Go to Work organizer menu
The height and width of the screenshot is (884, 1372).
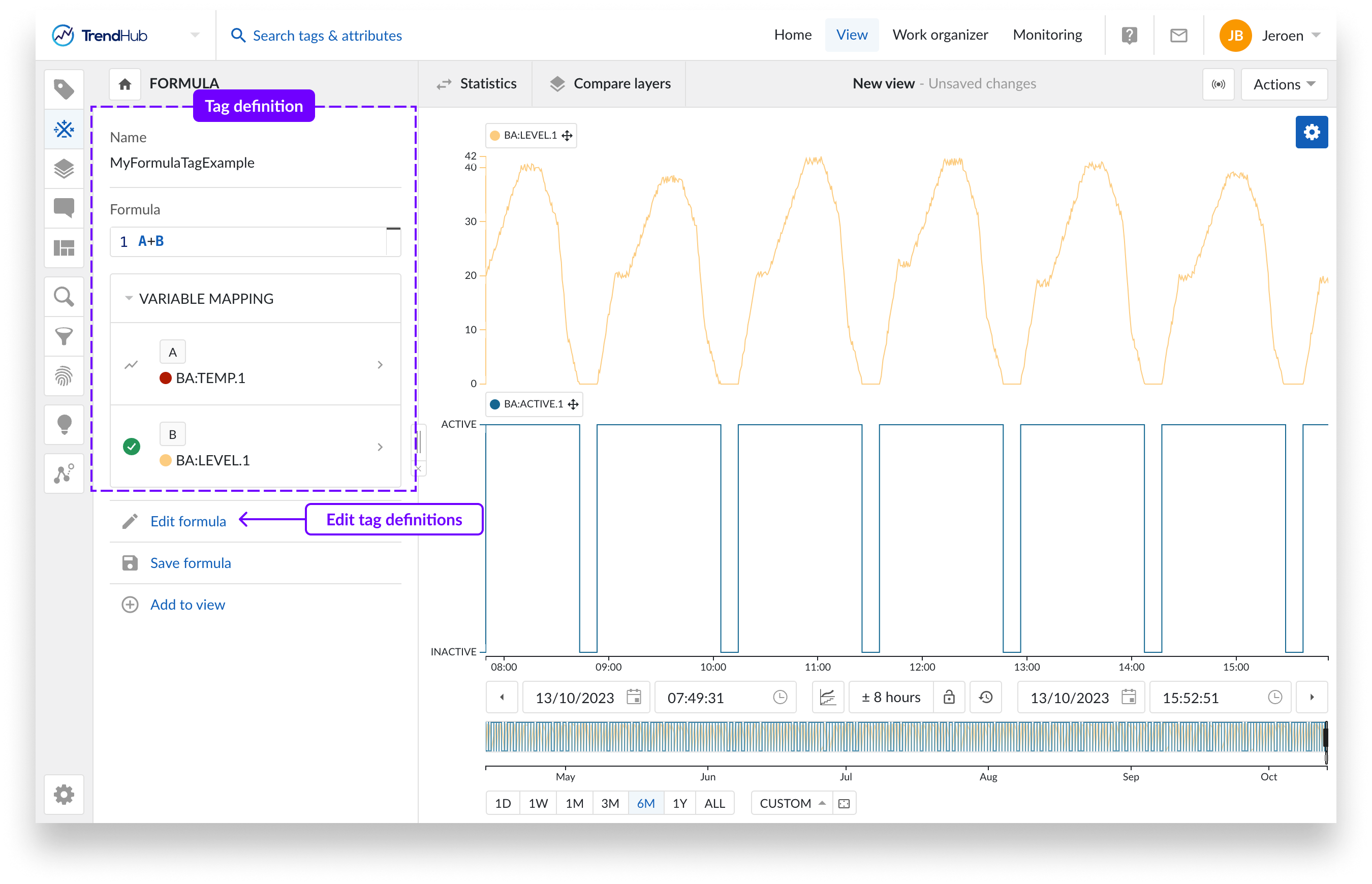940,35
